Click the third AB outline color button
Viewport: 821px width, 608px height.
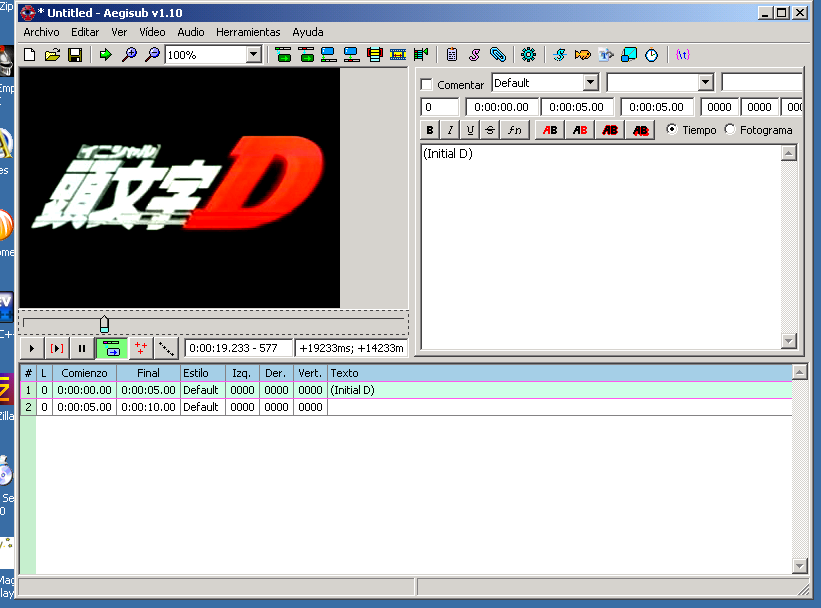coord(610,130)
